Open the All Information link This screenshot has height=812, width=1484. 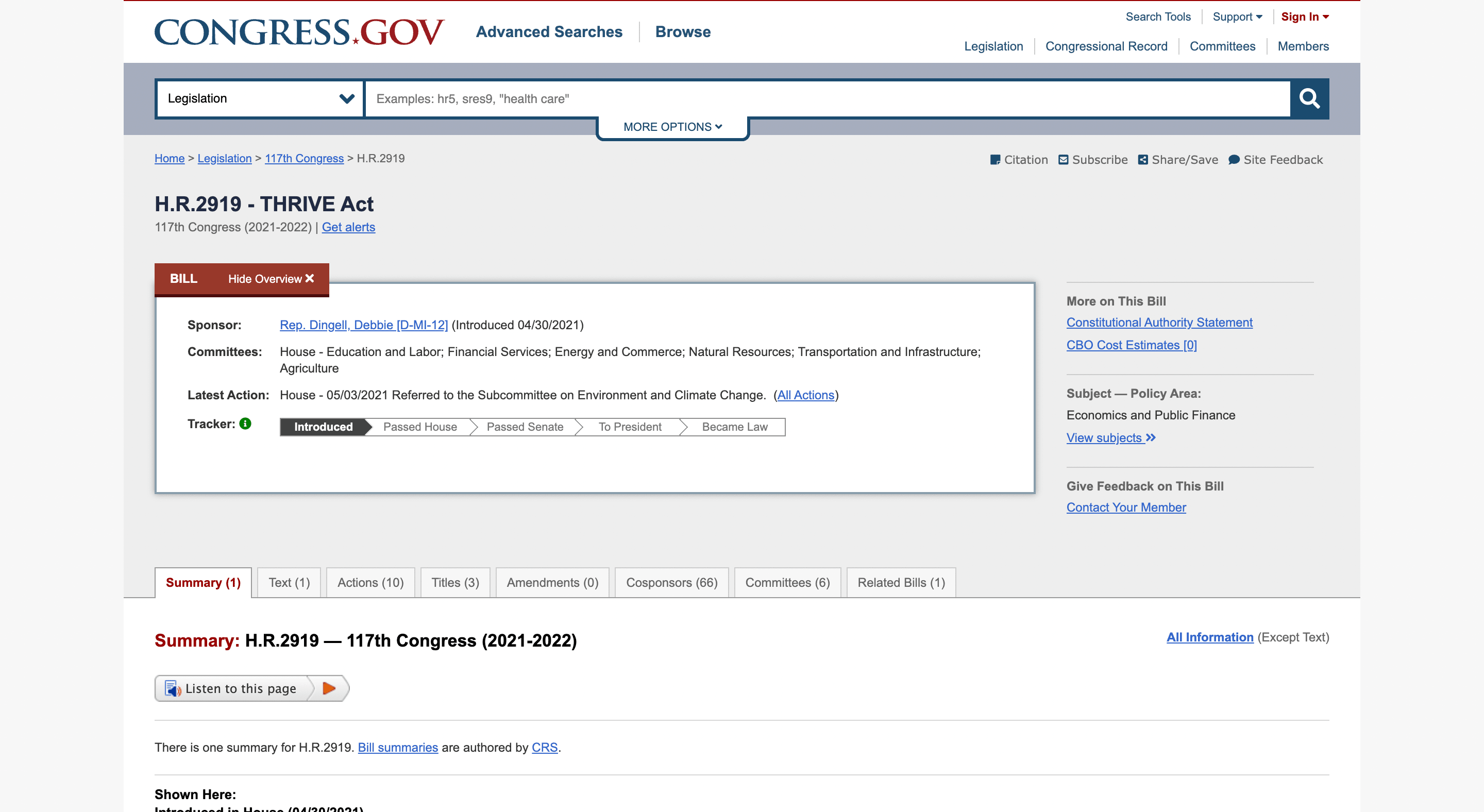[x=1210, y=637]
